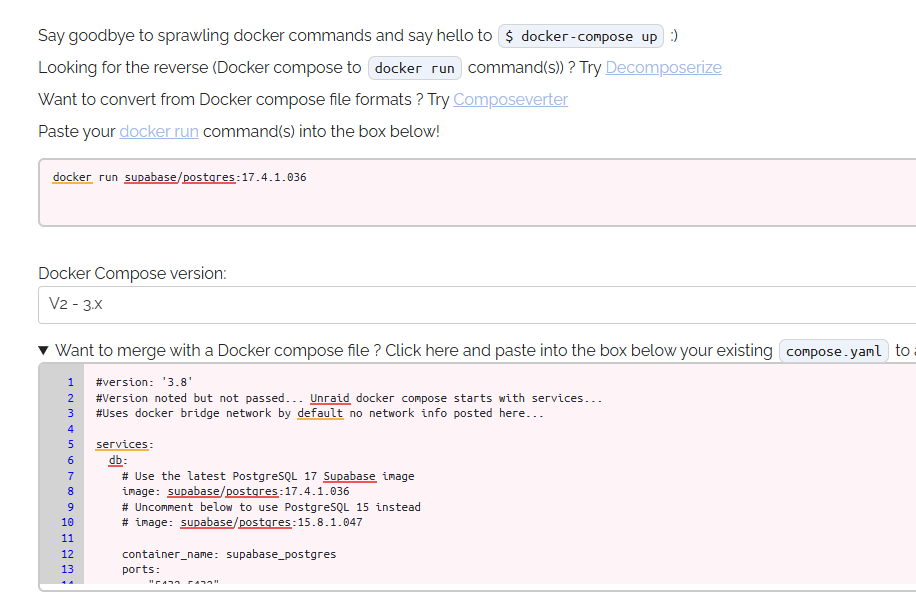Open the Decomposerize link
Image resolution: width=916 pixels, height=613 pixels.
click(x=663, y=68)
